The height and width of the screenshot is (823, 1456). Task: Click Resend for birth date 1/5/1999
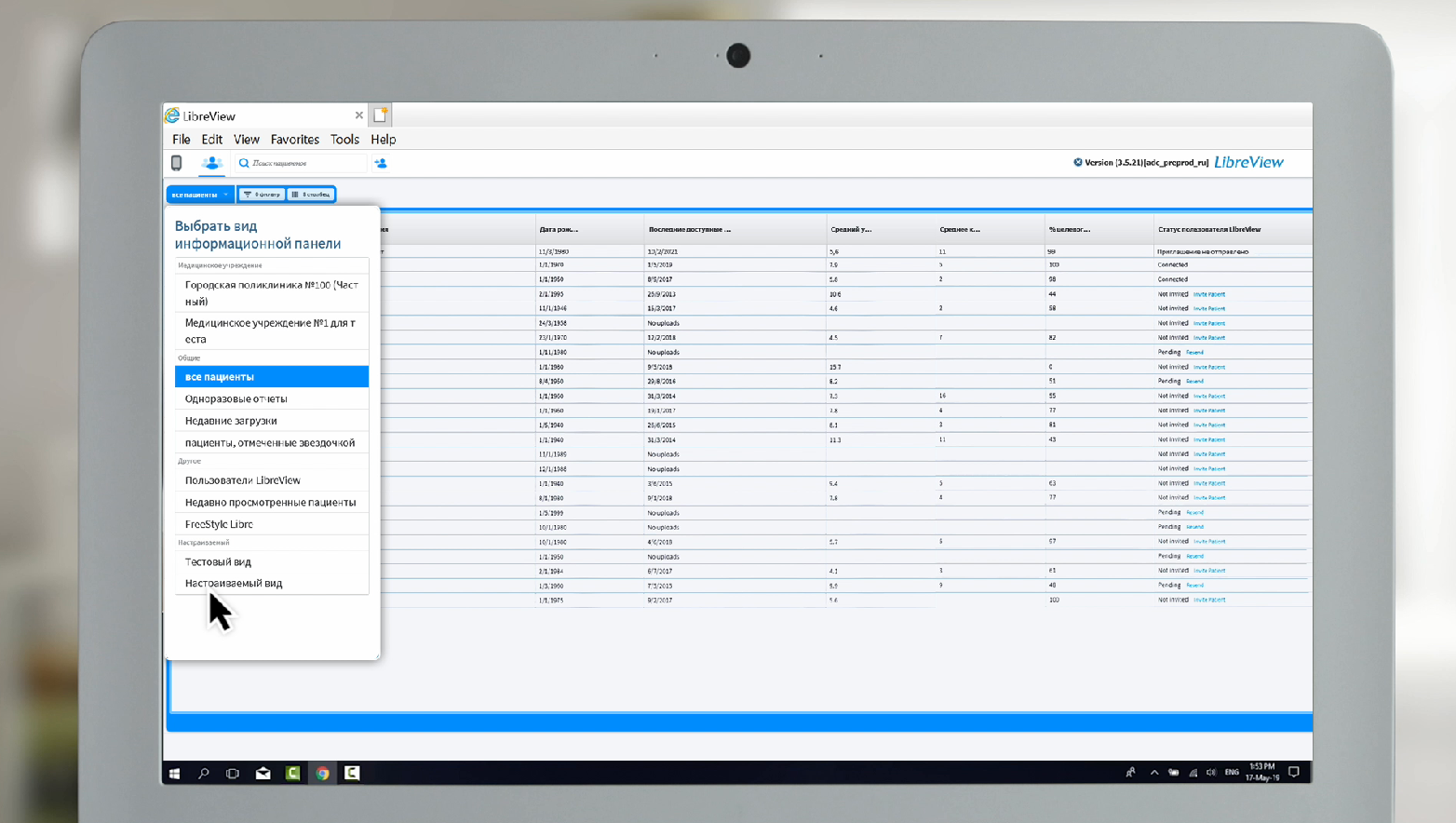click(1195, 513)
